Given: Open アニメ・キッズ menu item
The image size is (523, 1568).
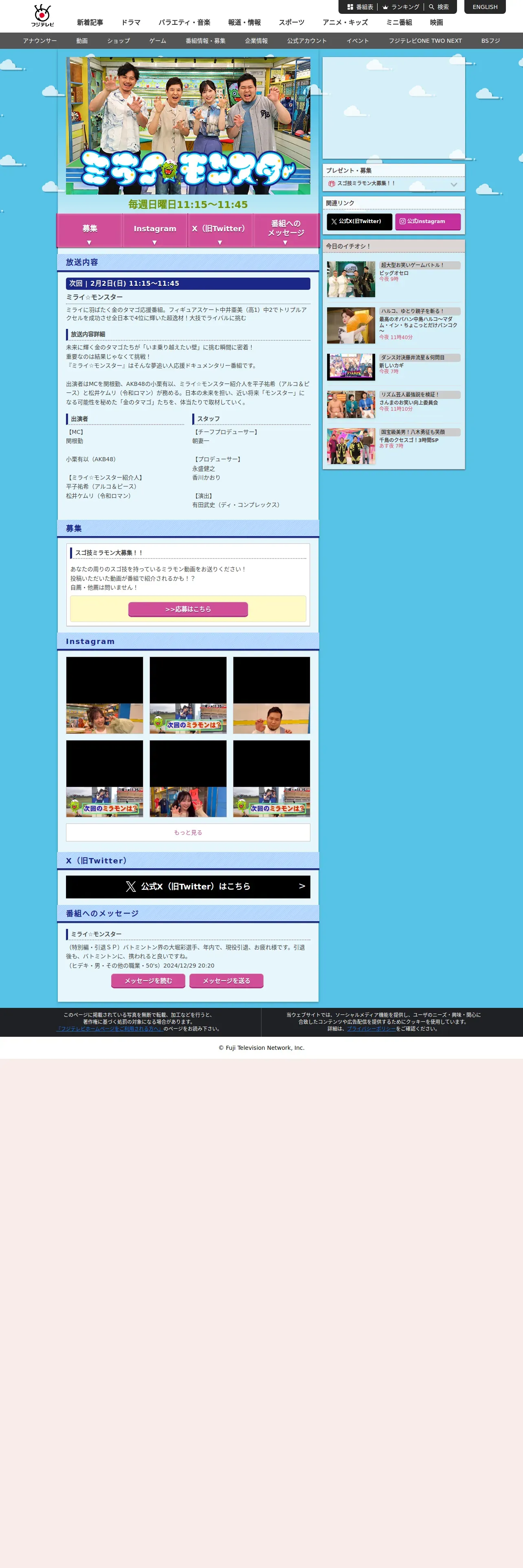Looking at the screenshot, I should [345, 22].
